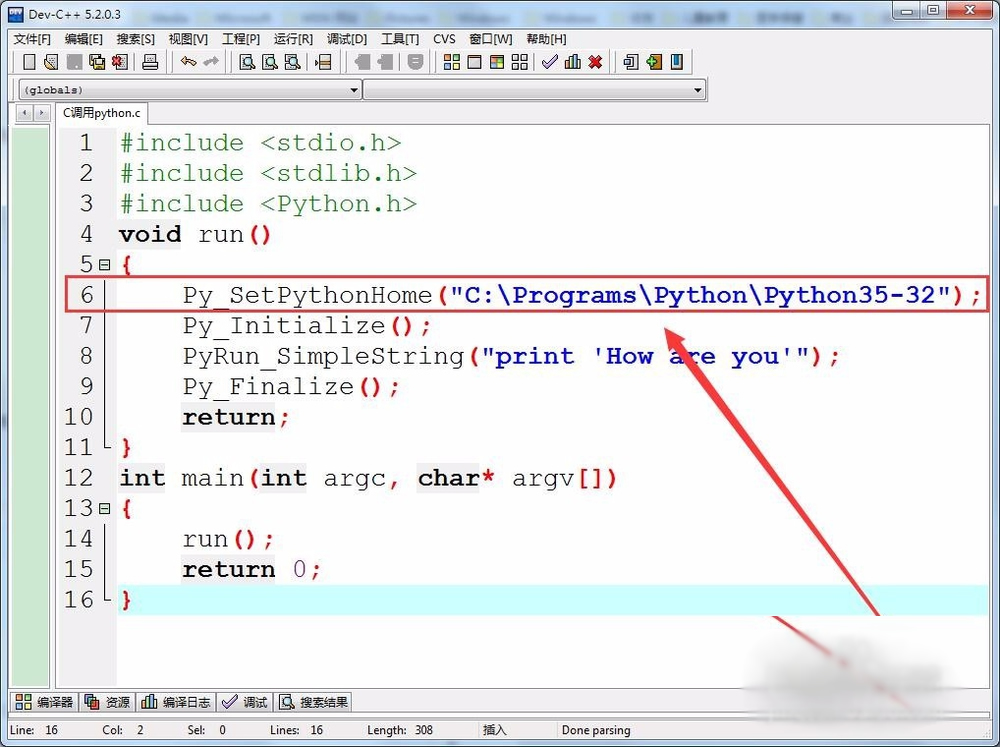Click the Compile and Run icon
1000x747 pixels.
[497, 62]
